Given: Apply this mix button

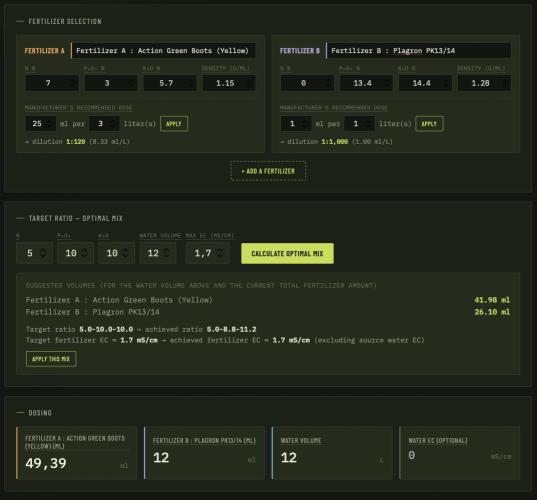Looking at the screenshot, I should 51,359.
